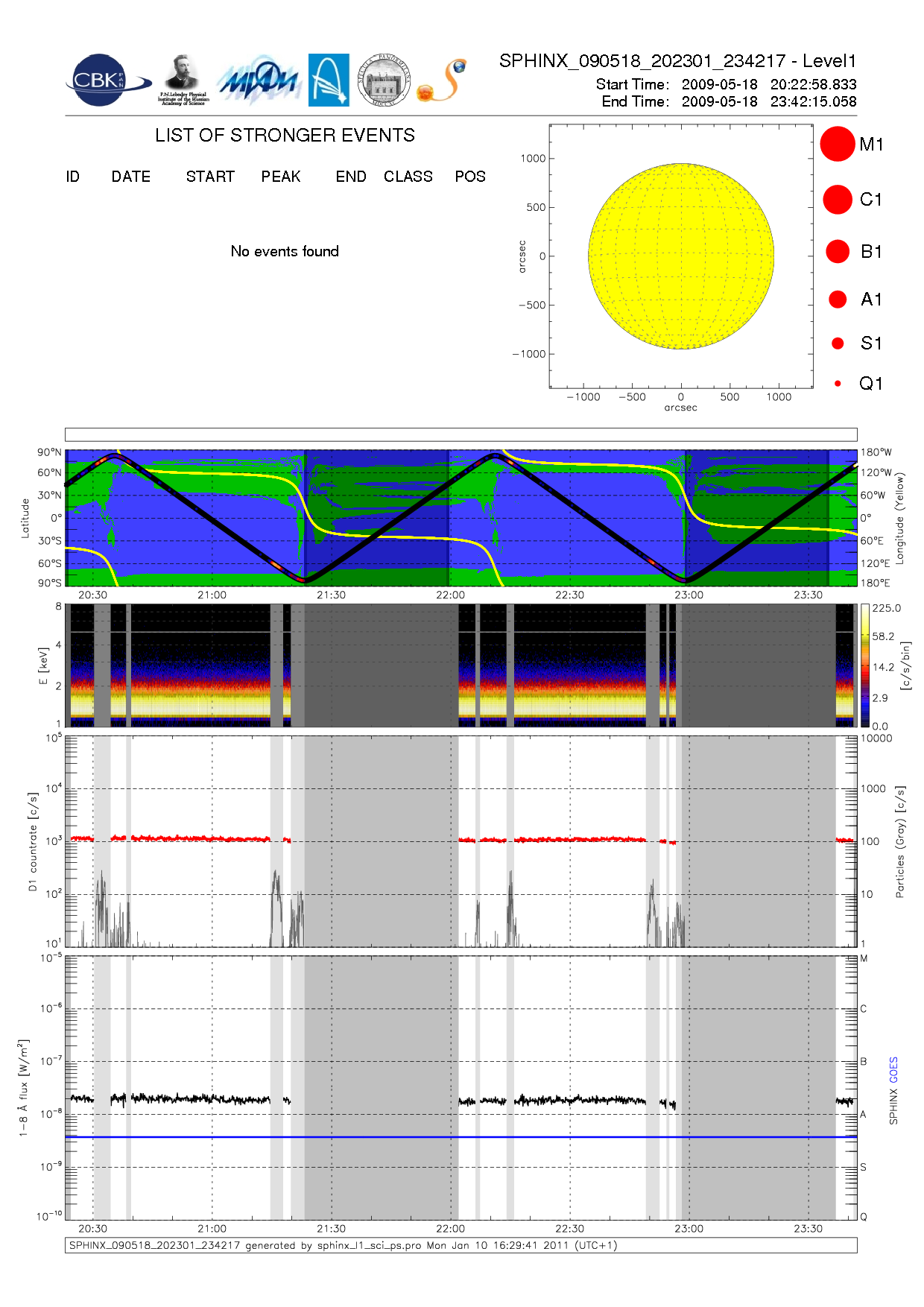Screen dimensions: 924x1307
Task: Click the footer generation info text
Action: (x=343, y=1245)
